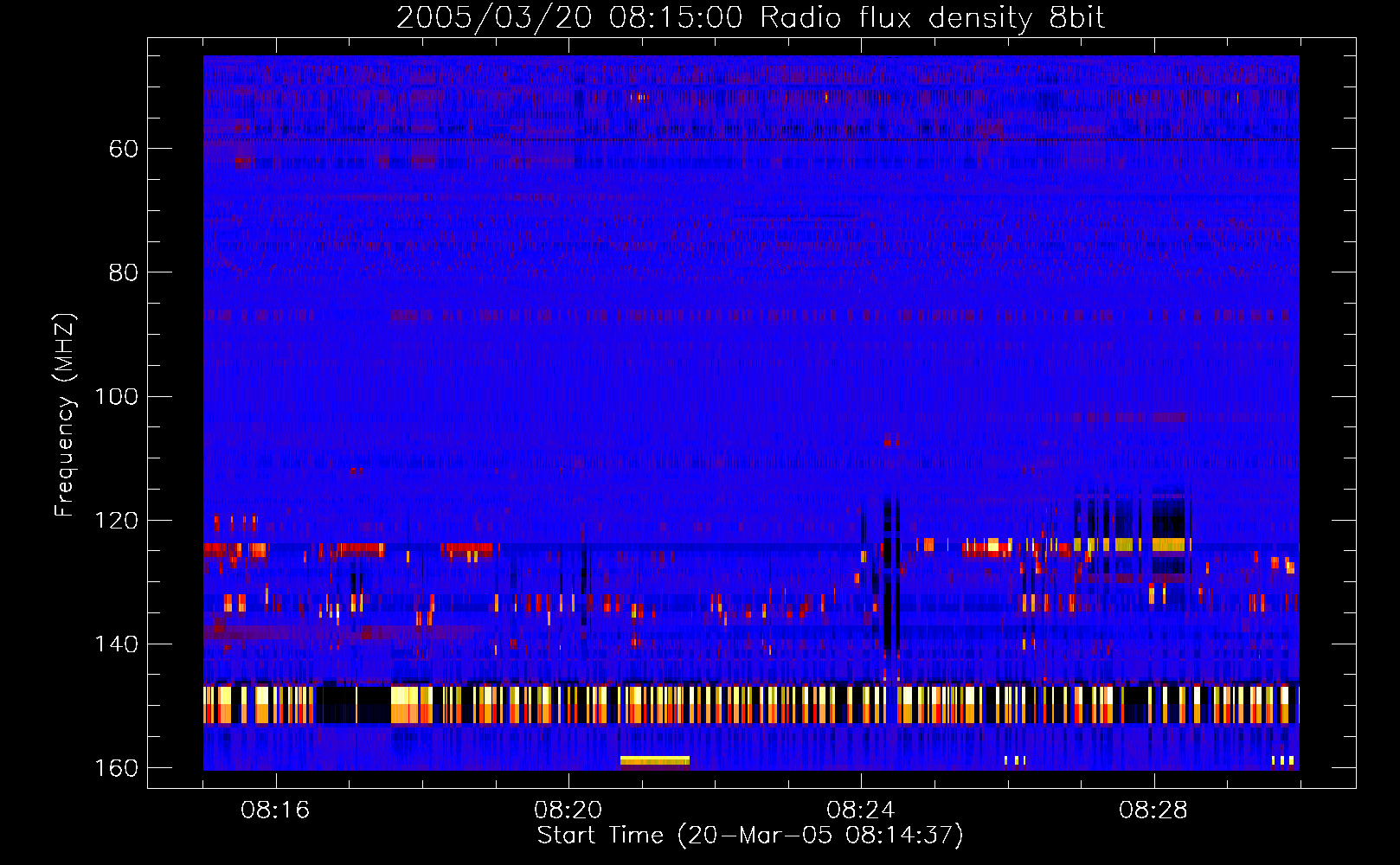Click the yellow horizontal burst bar near 160 MHz

(x=655, y=760)
